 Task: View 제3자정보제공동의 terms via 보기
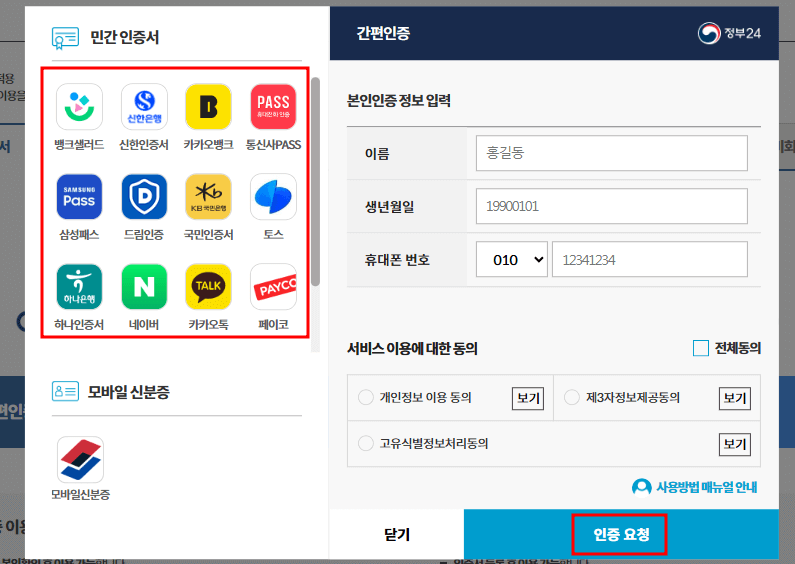click(x=735, y=398)
